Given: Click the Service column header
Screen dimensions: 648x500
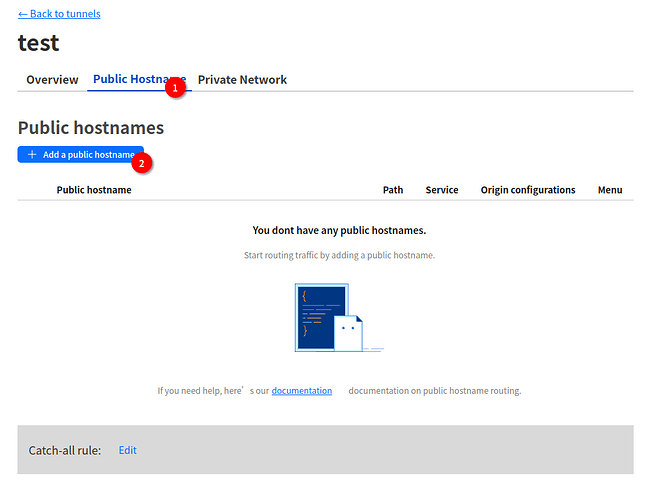Looking at the screenshot, I should point(441,190).
